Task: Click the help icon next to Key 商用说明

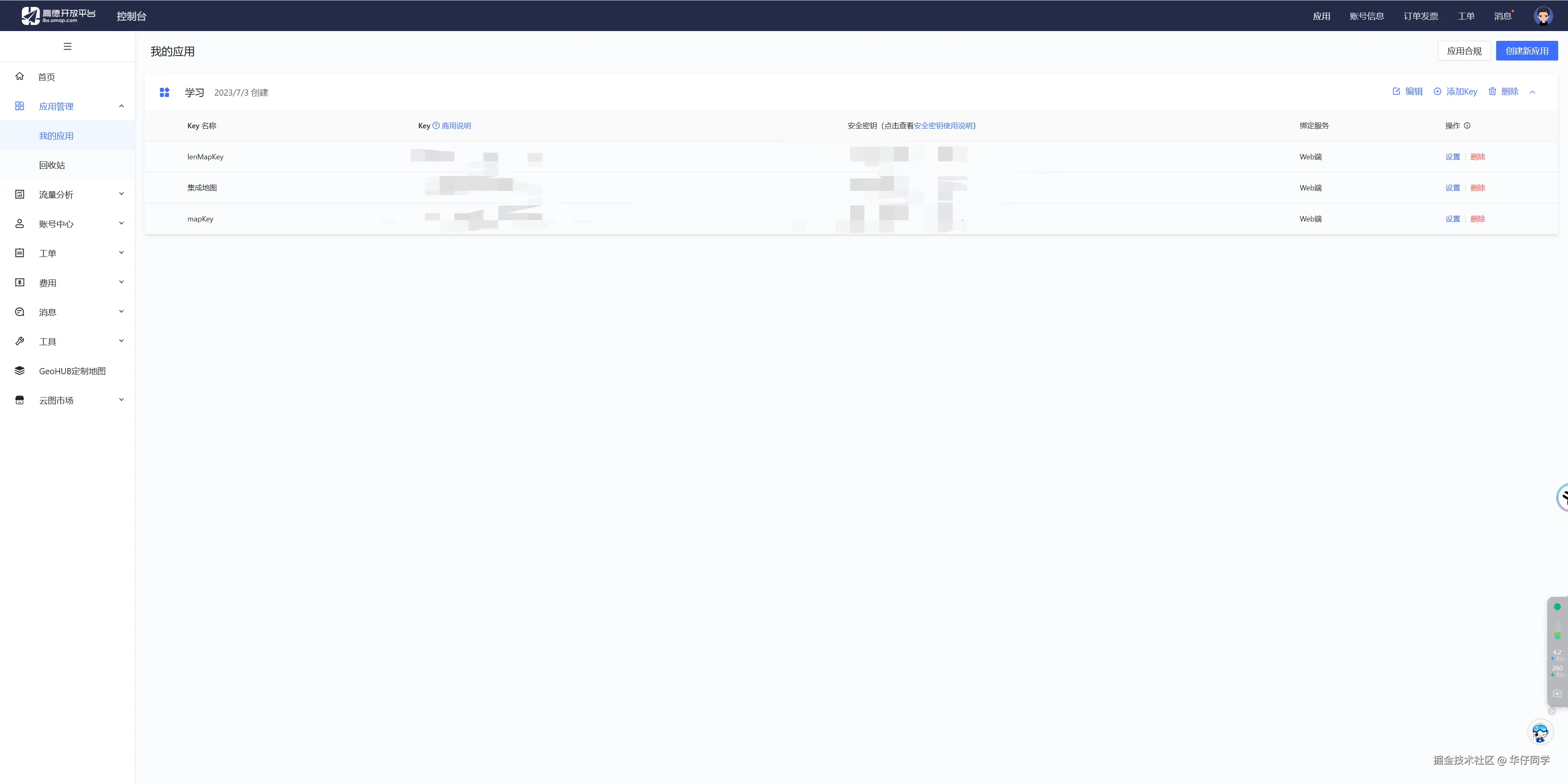Action: [436, 125]
